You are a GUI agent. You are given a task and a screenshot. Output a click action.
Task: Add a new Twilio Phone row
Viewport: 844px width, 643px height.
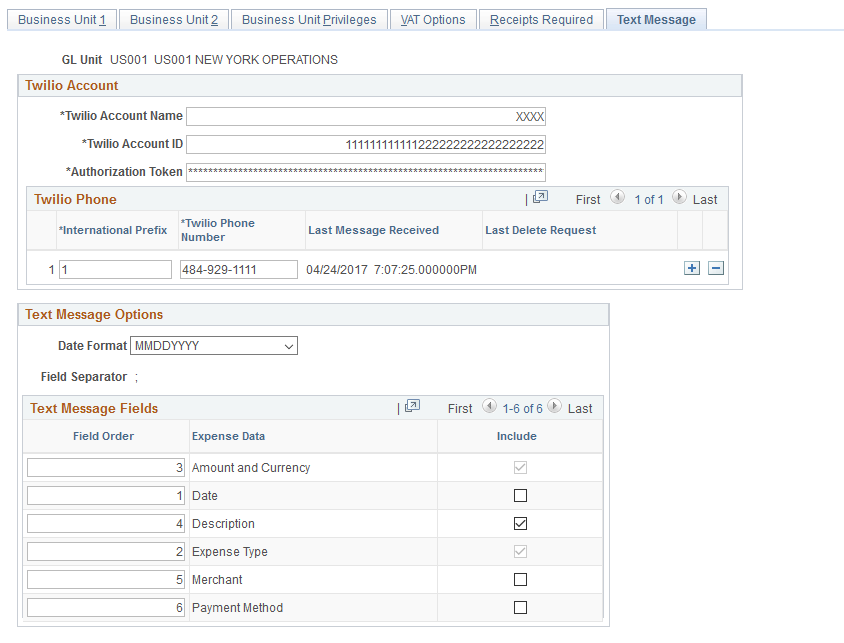(x=692, y=268)
